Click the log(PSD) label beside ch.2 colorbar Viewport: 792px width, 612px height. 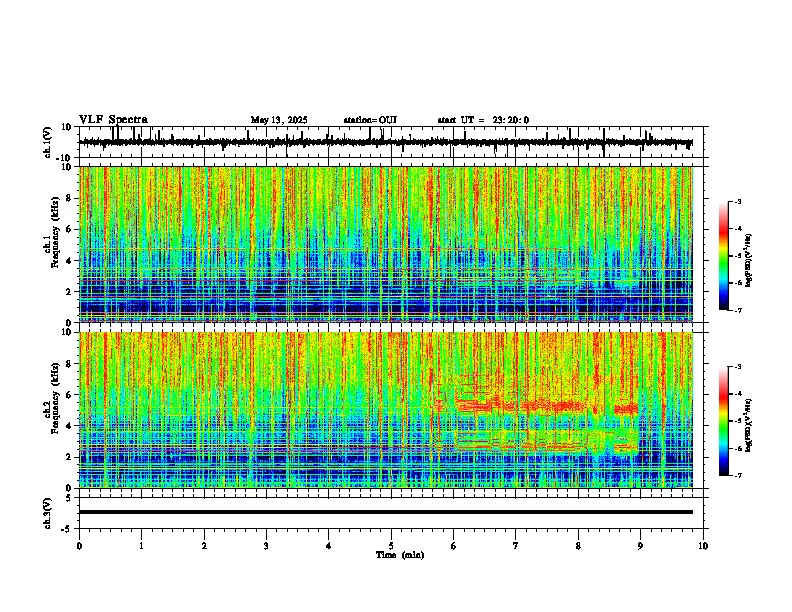[749, 425]
